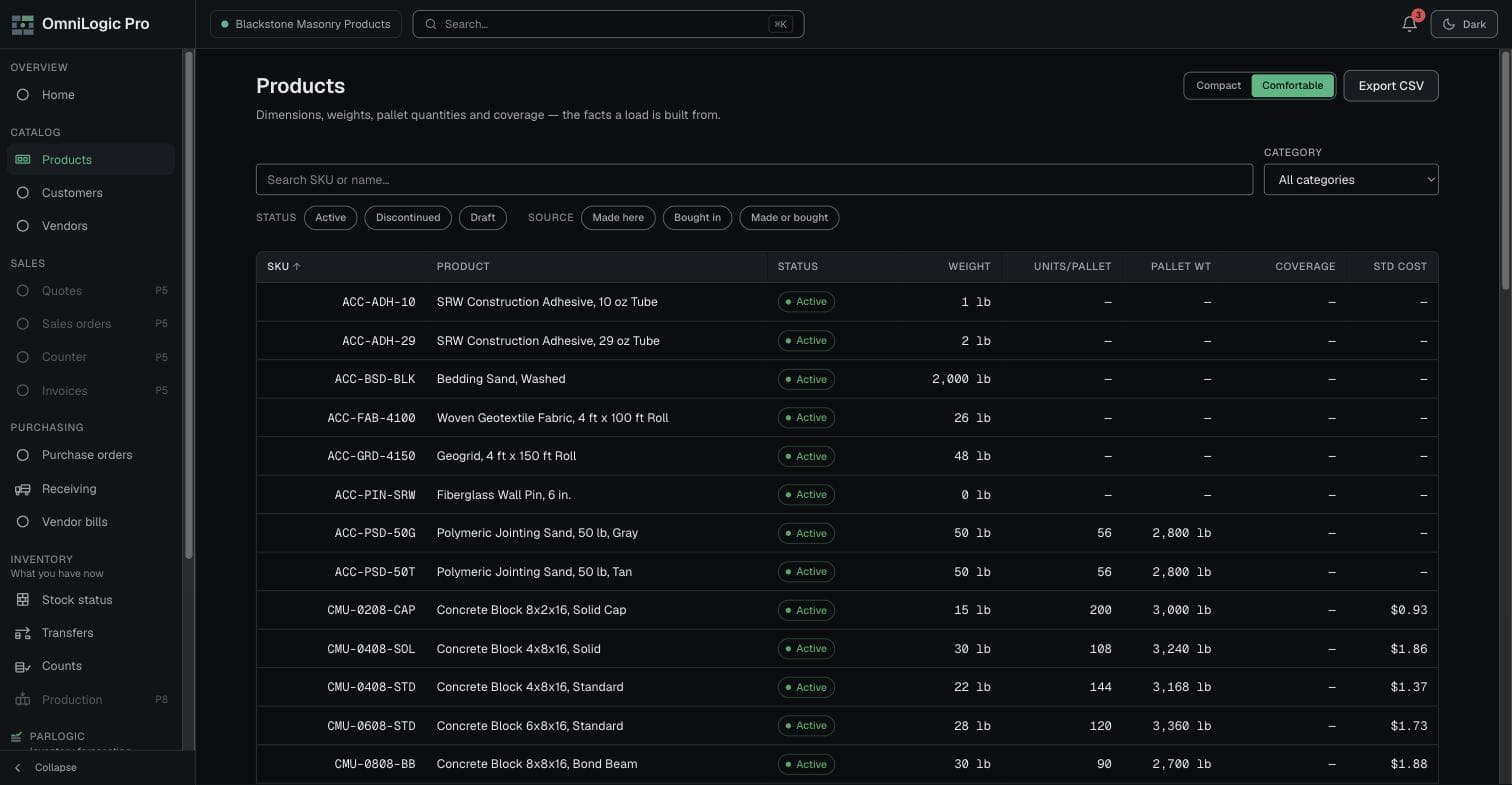Click the Customers icon in sidebar
The image size is (1512, 785).
(x=23, y=193)
